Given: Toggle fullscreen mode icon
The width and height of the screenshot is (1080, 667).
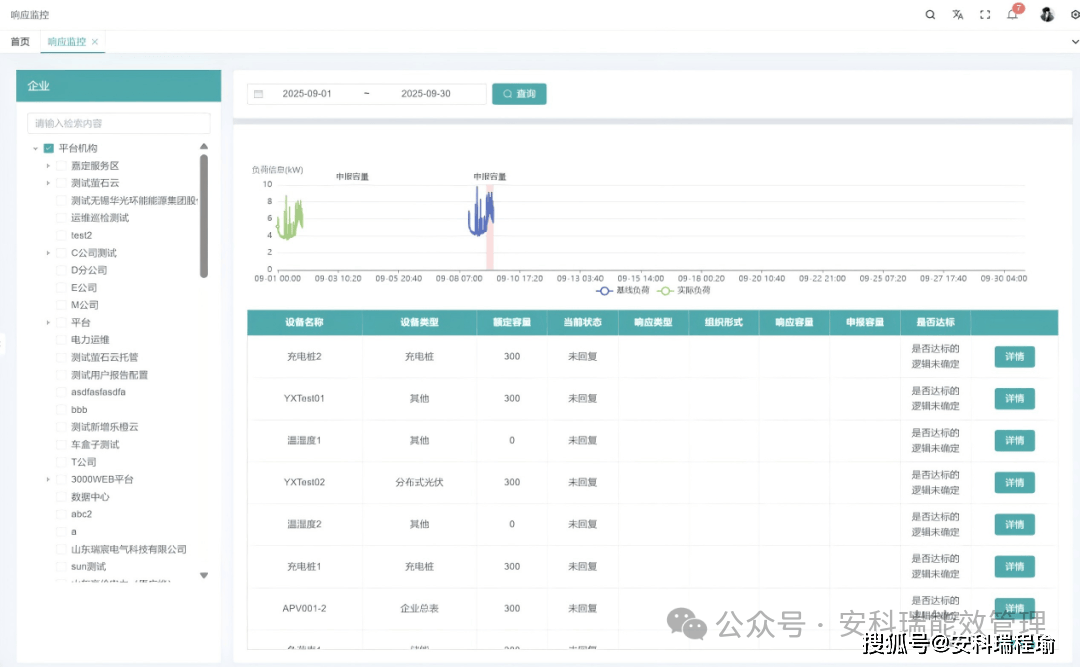Looking at the screenshot, I should tap(985, 15).
